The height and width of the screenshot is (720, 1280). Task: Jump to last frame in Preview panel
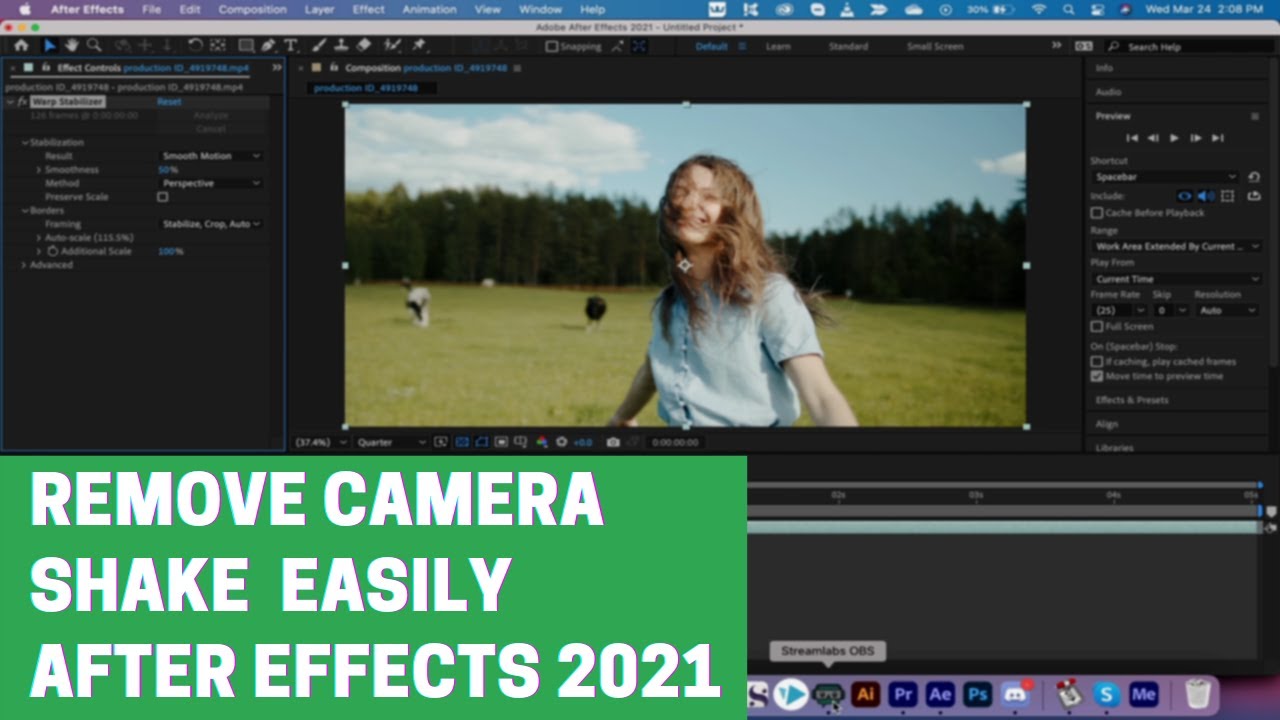coord(1217,138)
